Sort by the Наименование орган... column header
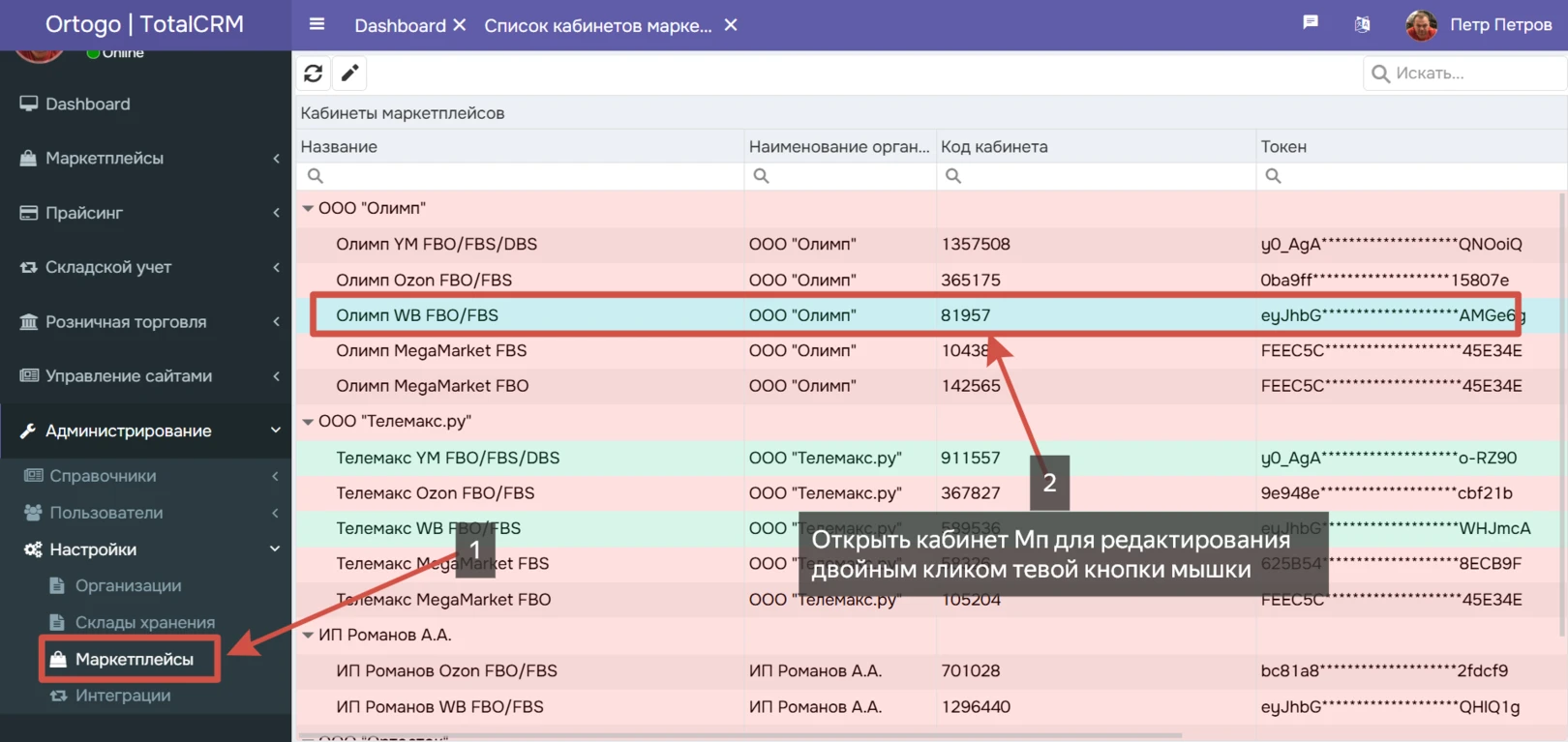1568x742 pixels. 840,146
